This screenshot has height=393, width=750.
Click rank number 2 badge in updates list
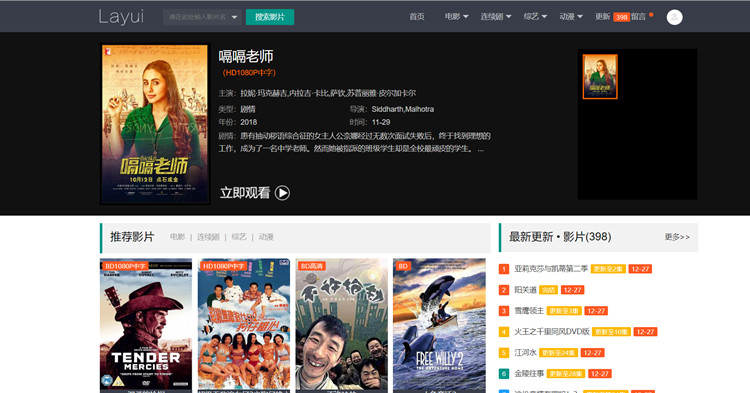(x=504, y=290)
